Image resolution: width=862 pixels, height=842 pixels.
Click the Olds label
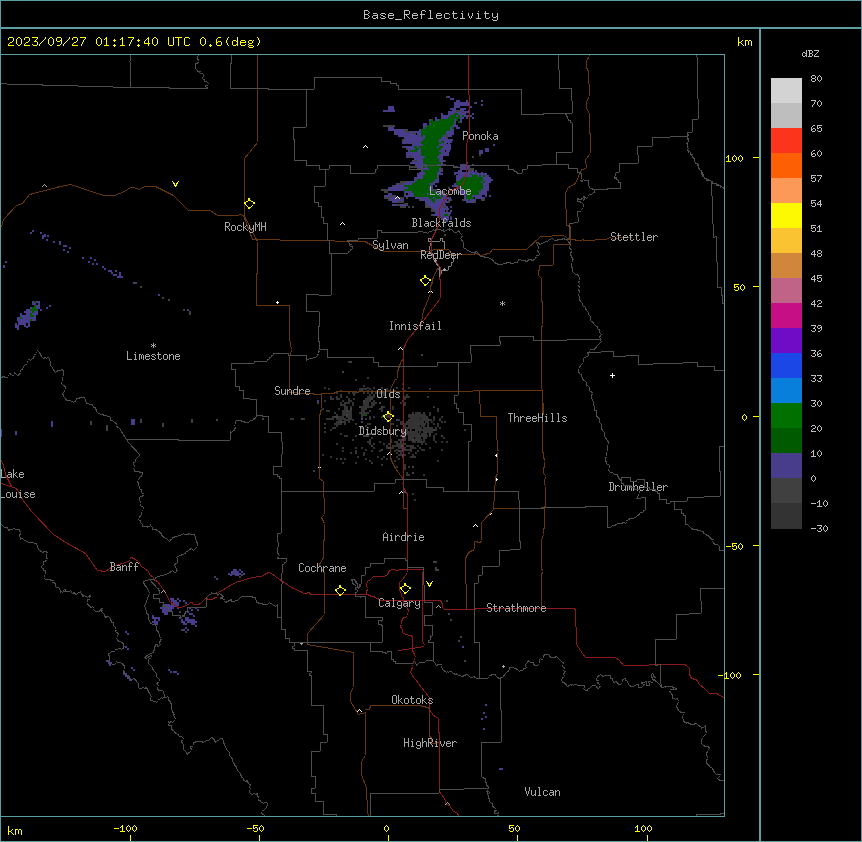click(x=388, y=394)
